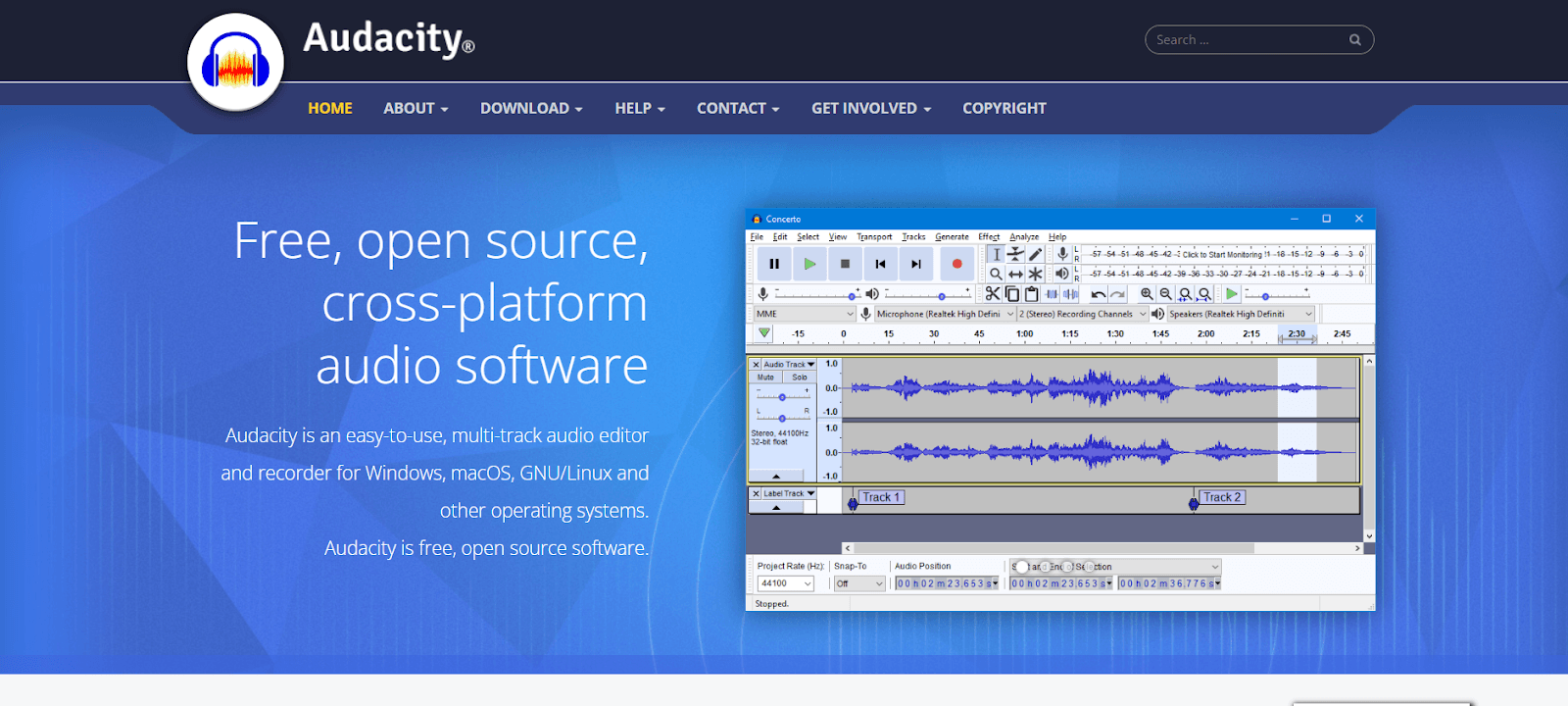Open the Recording Channels dropdown
Screen dimensions: 1568x706
coord(1082,314)
